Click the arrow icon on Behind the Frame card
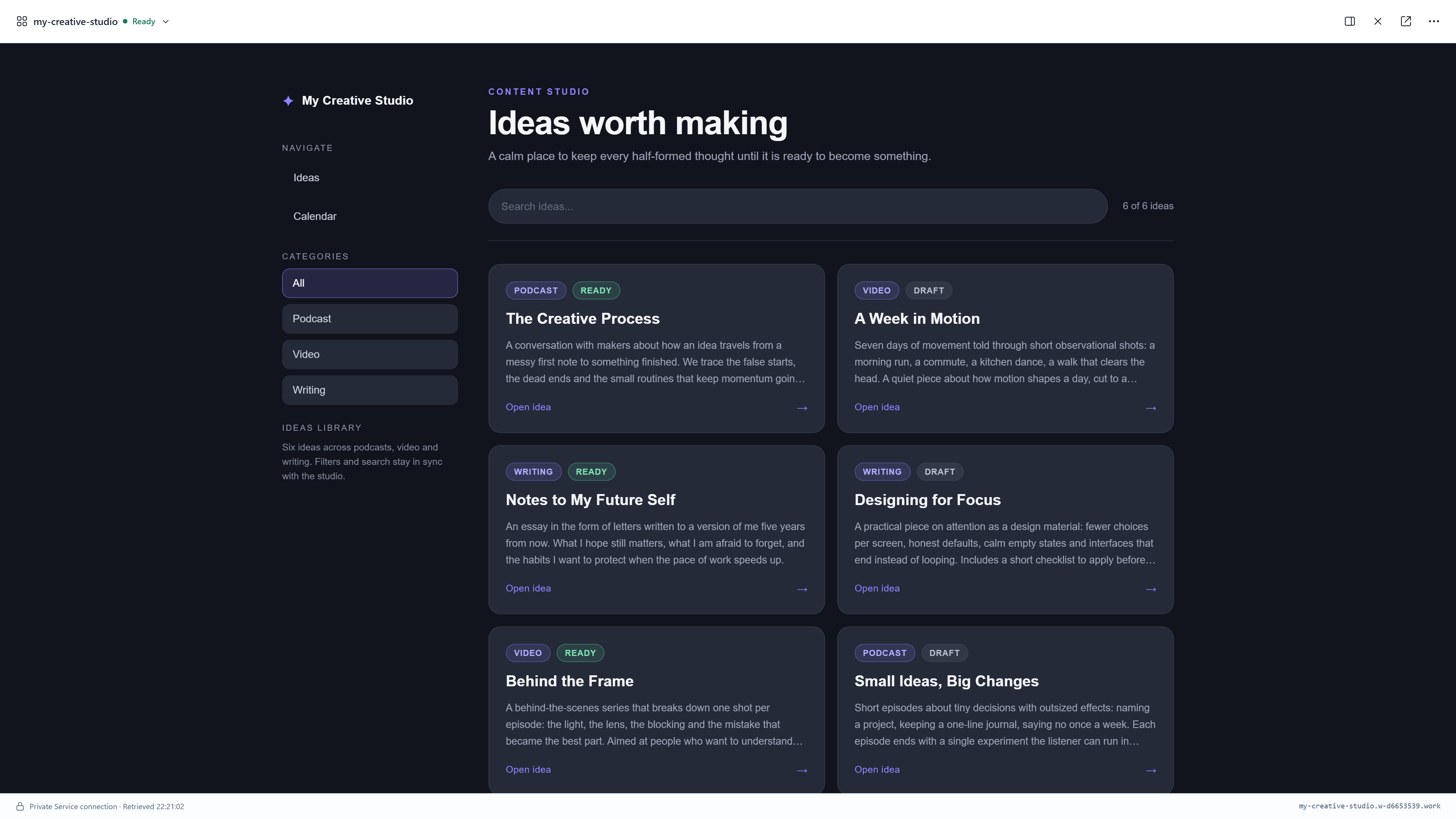1456x819 pixels. point(802,770)
